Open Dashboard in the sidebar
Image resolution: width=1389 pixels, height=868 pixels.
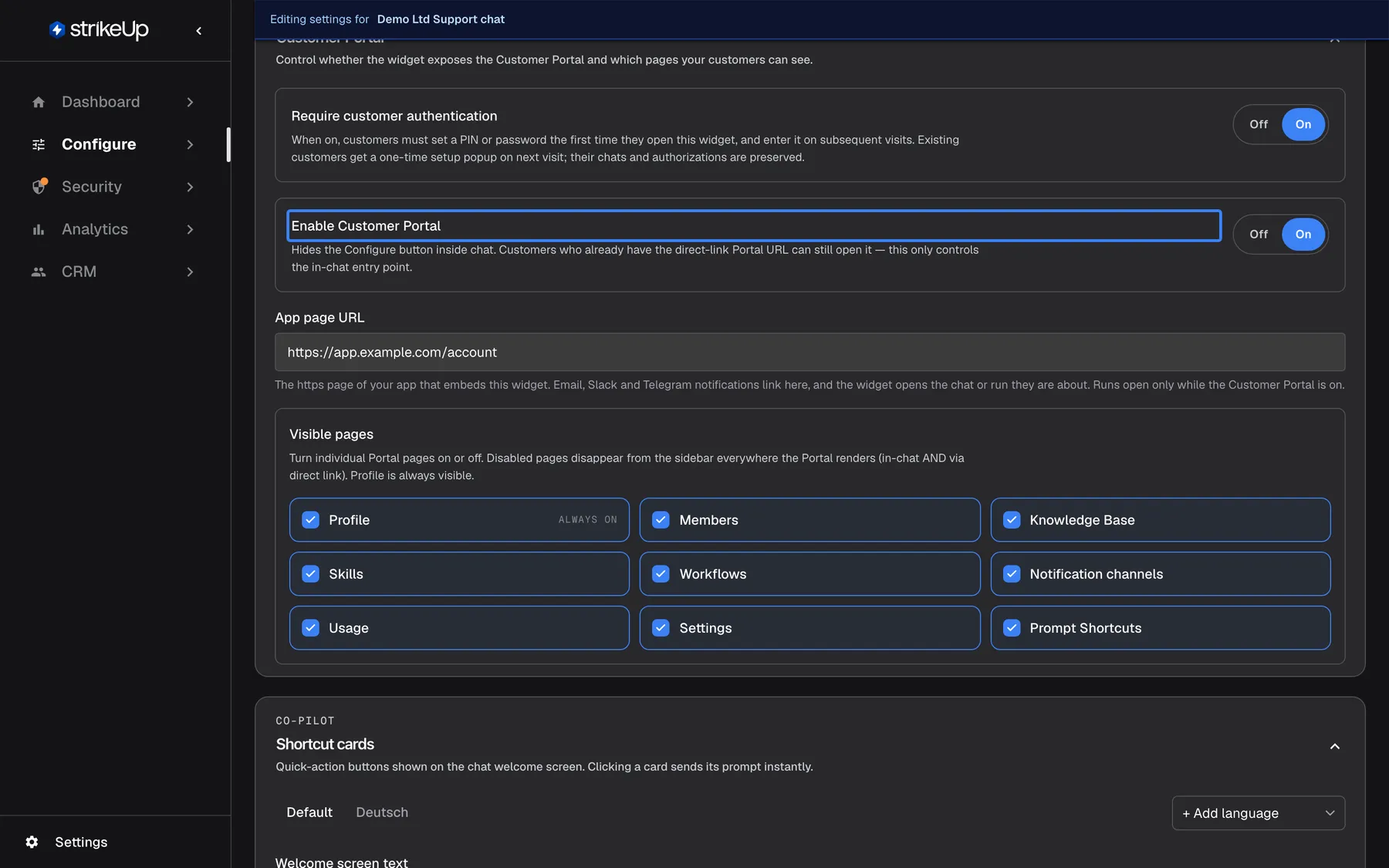coord(114,102)
